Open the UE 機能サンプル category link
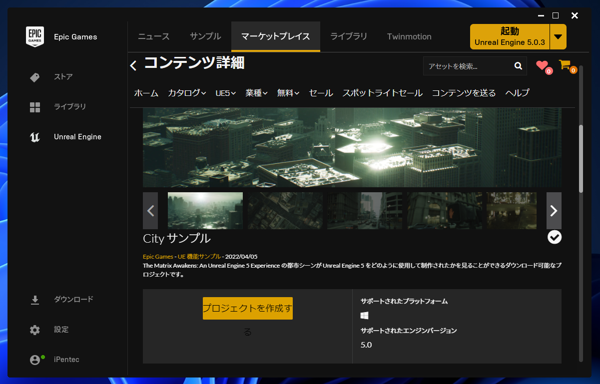Image resolution: width=600 pixels, height=384 pixels. click(199, 257)
